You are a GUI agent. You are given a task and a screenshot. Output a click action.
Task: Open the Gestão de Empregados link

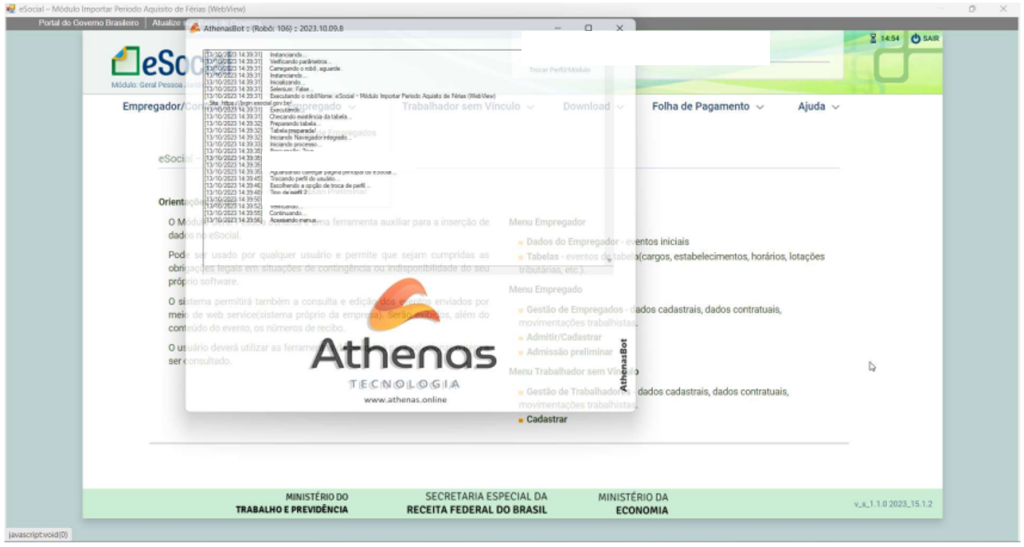click(x=574, y=309)
